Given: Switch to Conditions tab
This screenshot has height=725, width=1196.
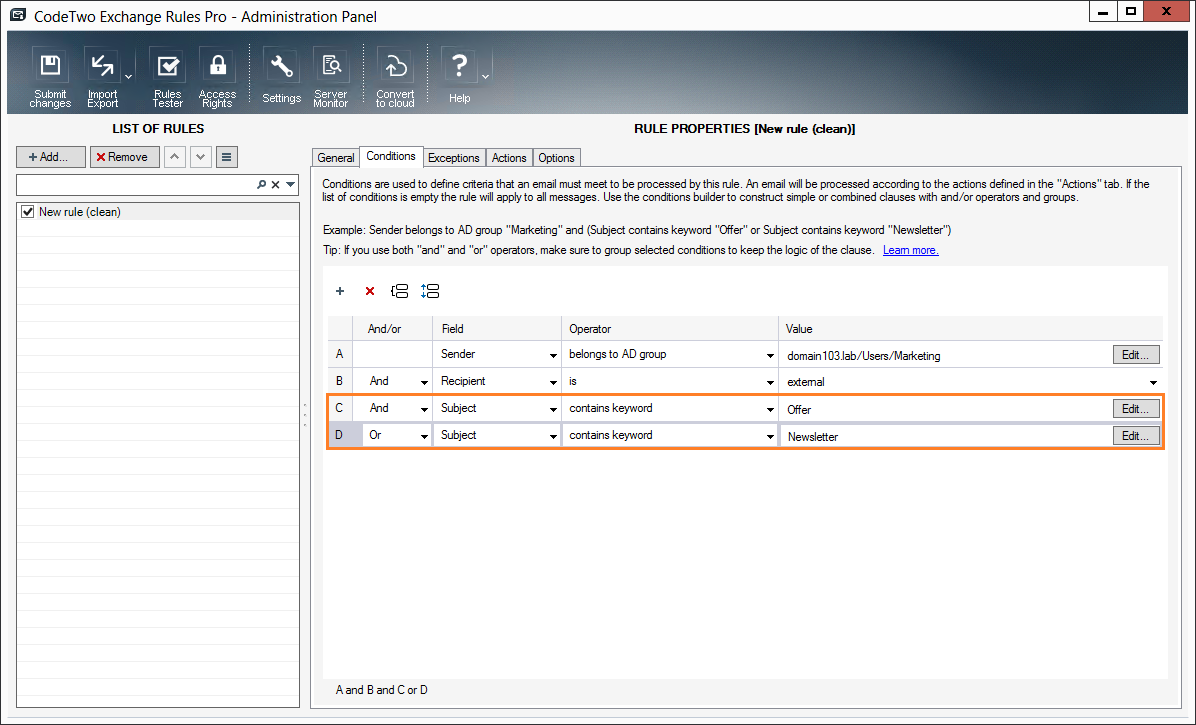Looking at the screenshot, I should 391,156.
